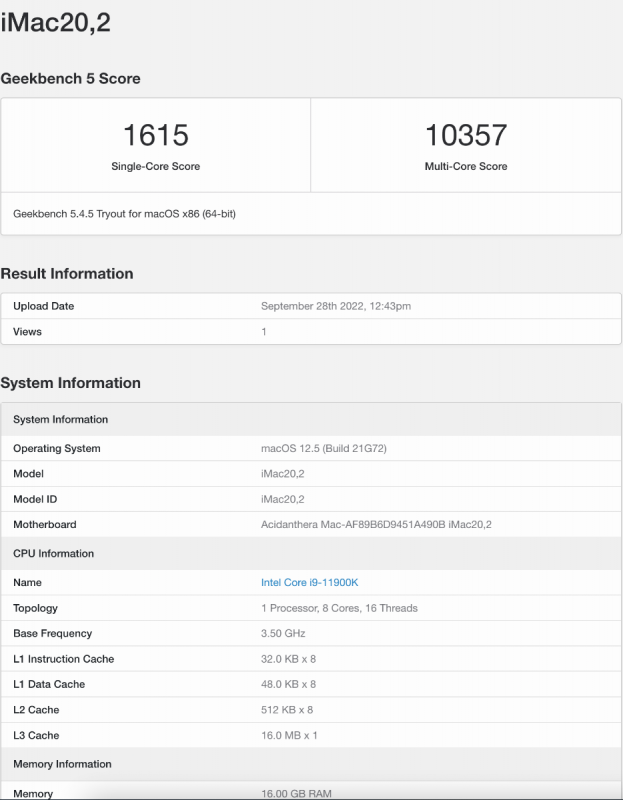Click the single-core score value 1615

(155, 135)
